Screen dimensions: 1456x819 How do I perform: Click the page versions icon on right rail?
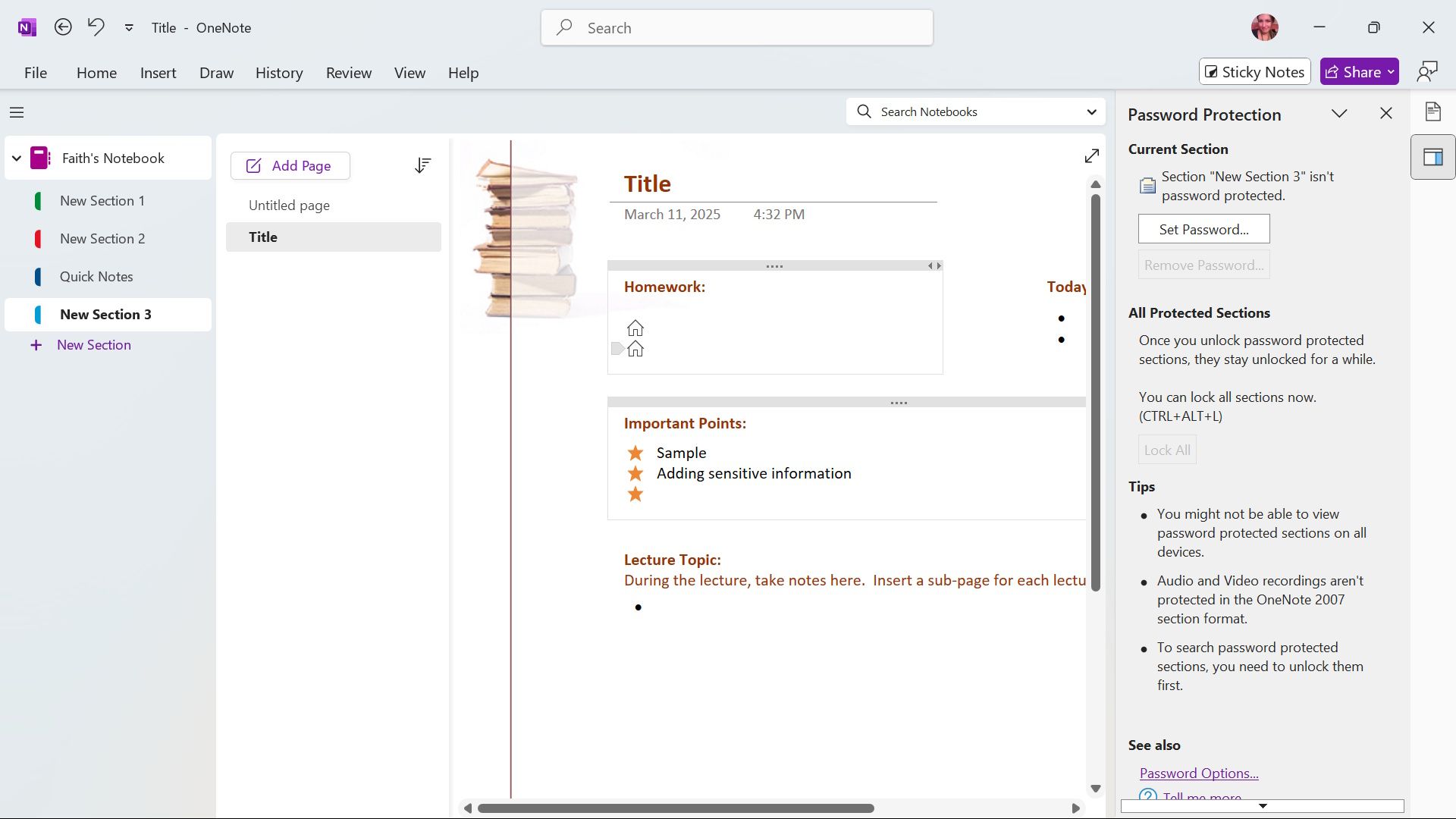pos(1432,112)
